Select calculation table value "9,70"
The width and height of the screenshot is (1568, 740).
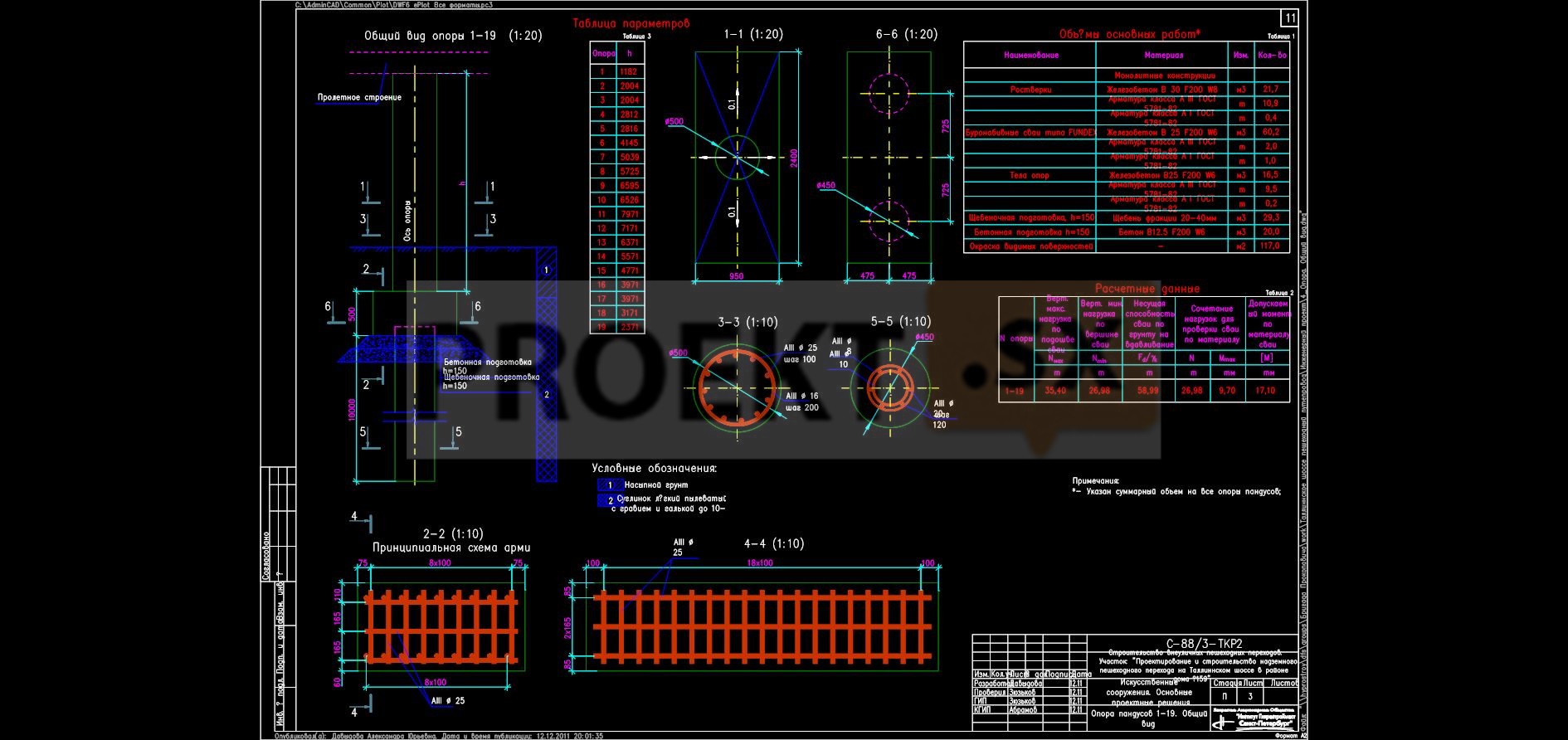[1227, 390]
